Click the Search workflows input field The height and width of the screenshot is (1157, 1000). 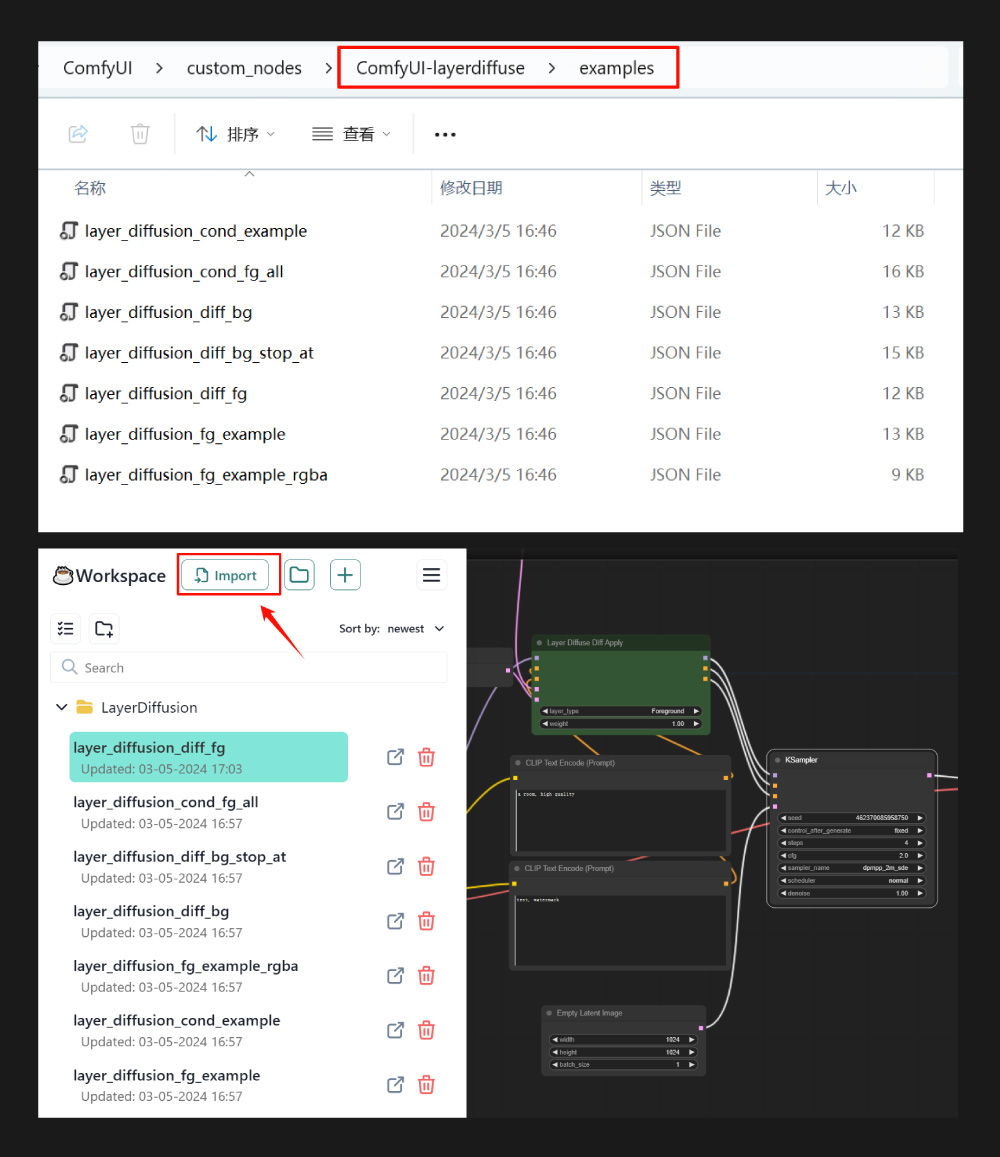pyautogui.click(x=249, y=668)
